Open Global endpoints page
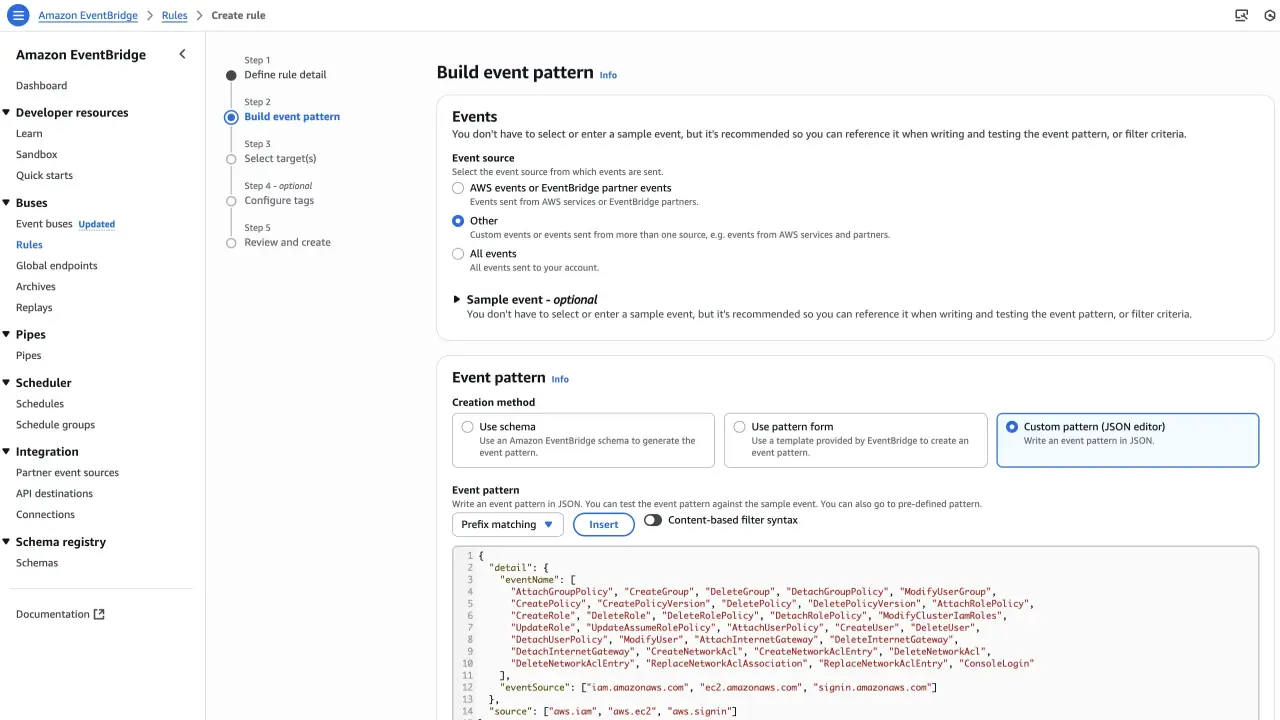Viewport: 1280px width, 720px height. (57, 266)
